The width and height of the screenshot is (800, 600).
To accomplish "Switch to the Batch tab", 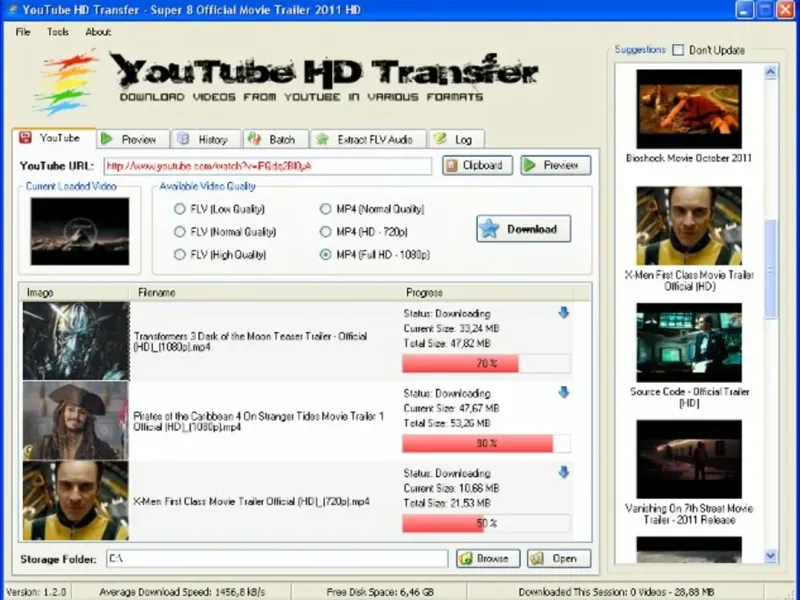I will pyautogui.click(x=276, y=139).
